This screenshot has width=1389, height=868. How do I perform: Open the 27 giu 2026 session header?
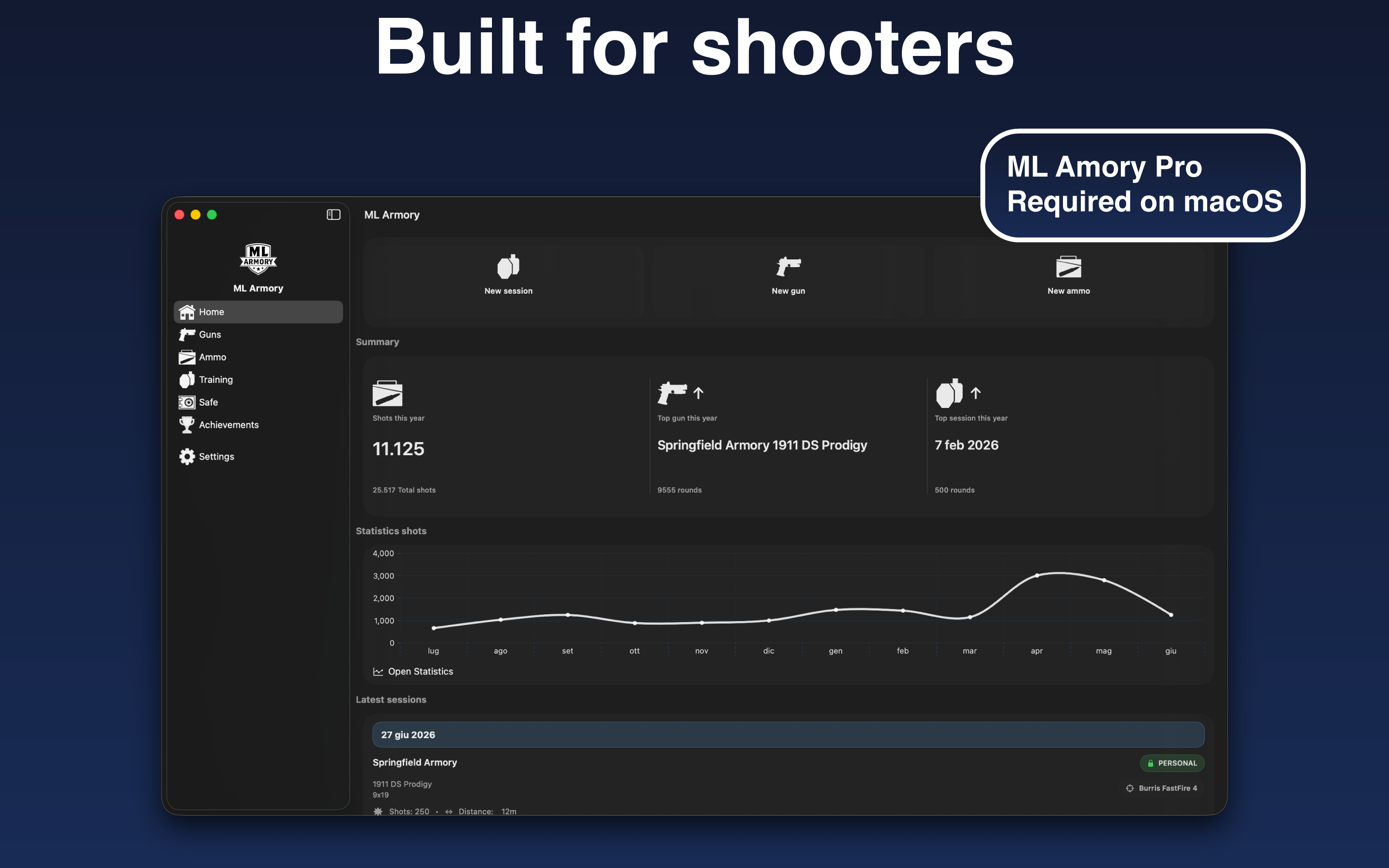coord(788,735)
